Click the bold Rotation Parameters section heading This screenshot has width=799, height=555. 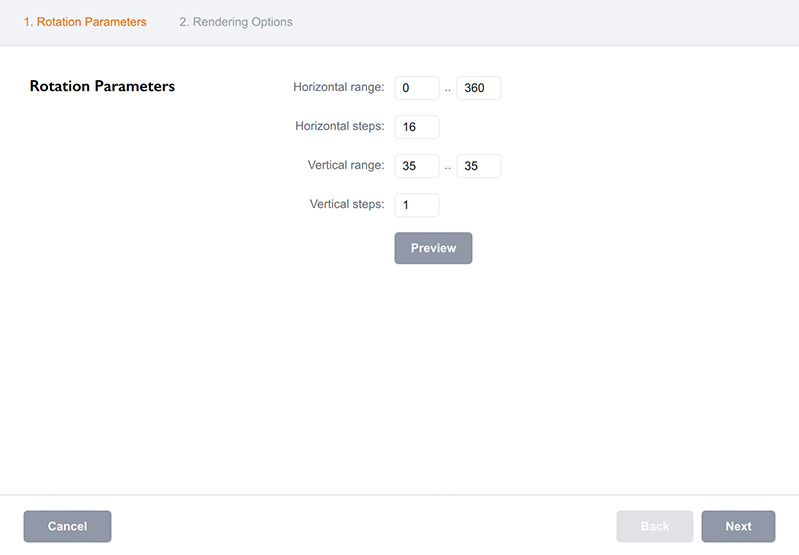(x=102, y=87)
